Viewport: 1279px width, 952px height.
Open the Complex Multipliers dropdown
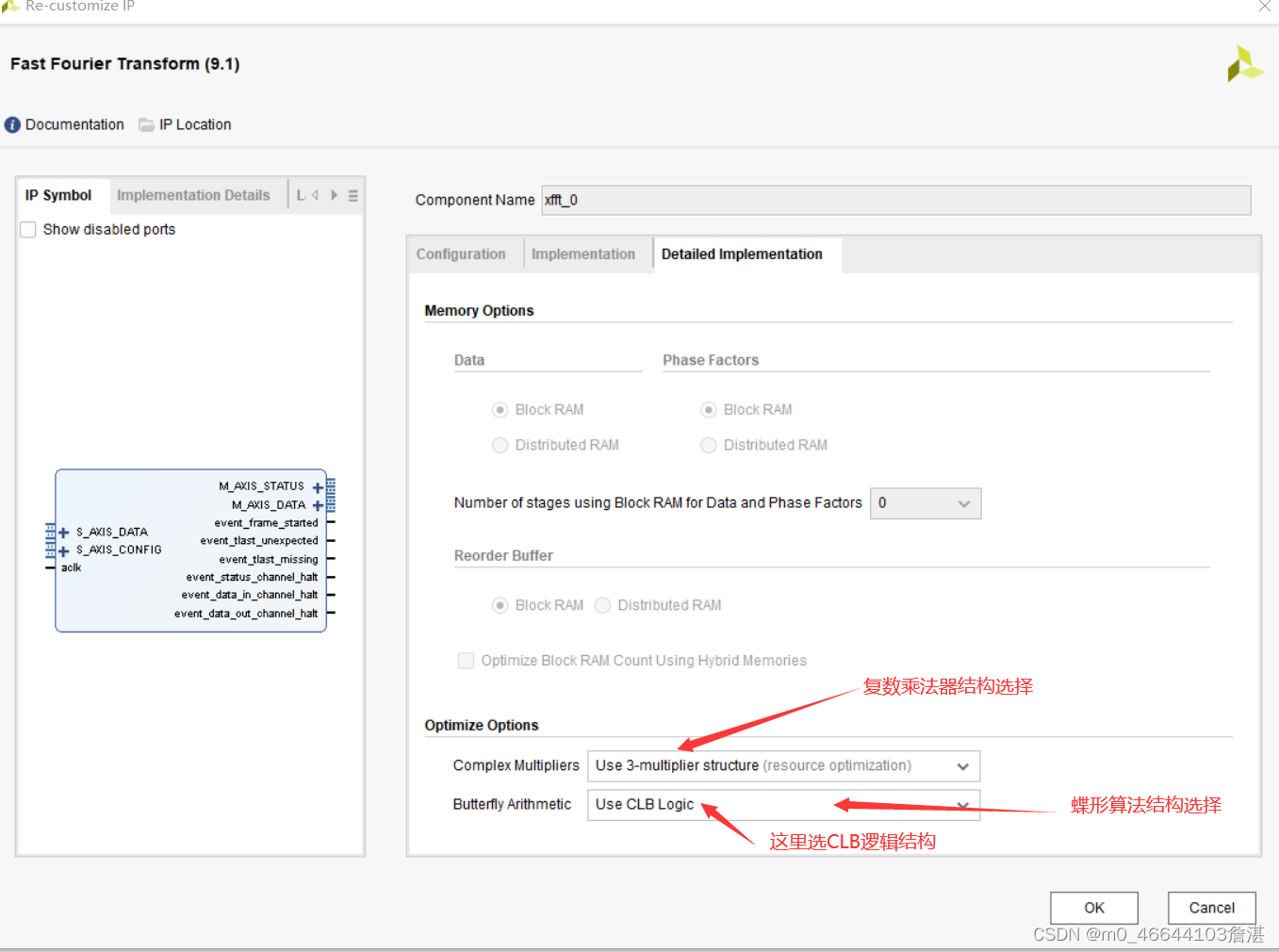[x=783, y=766]
